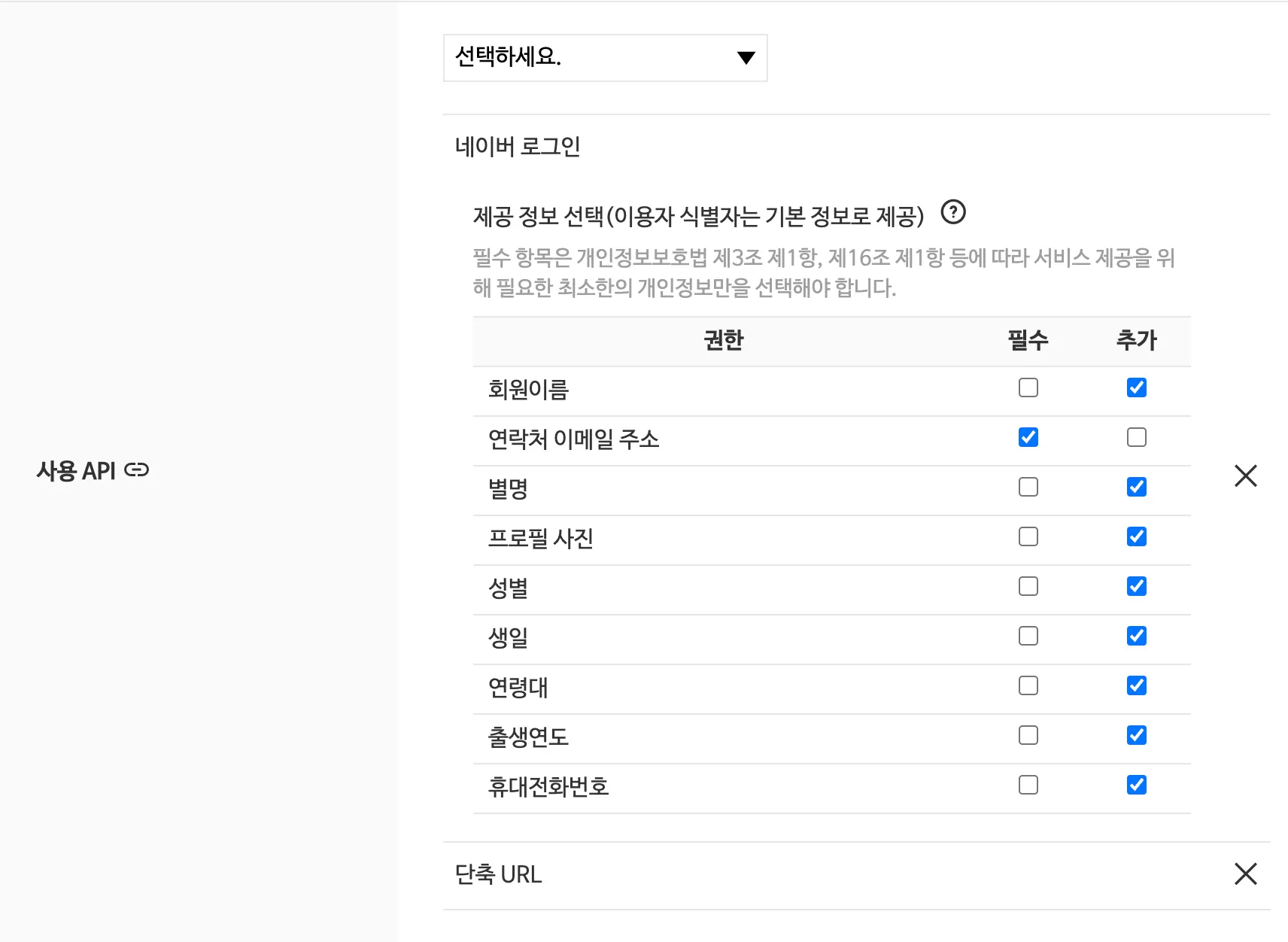The height and width of the screenshot is (942, 1288).
Task: Click the 단축 URL row label
Action: click(x=498, y=874)
